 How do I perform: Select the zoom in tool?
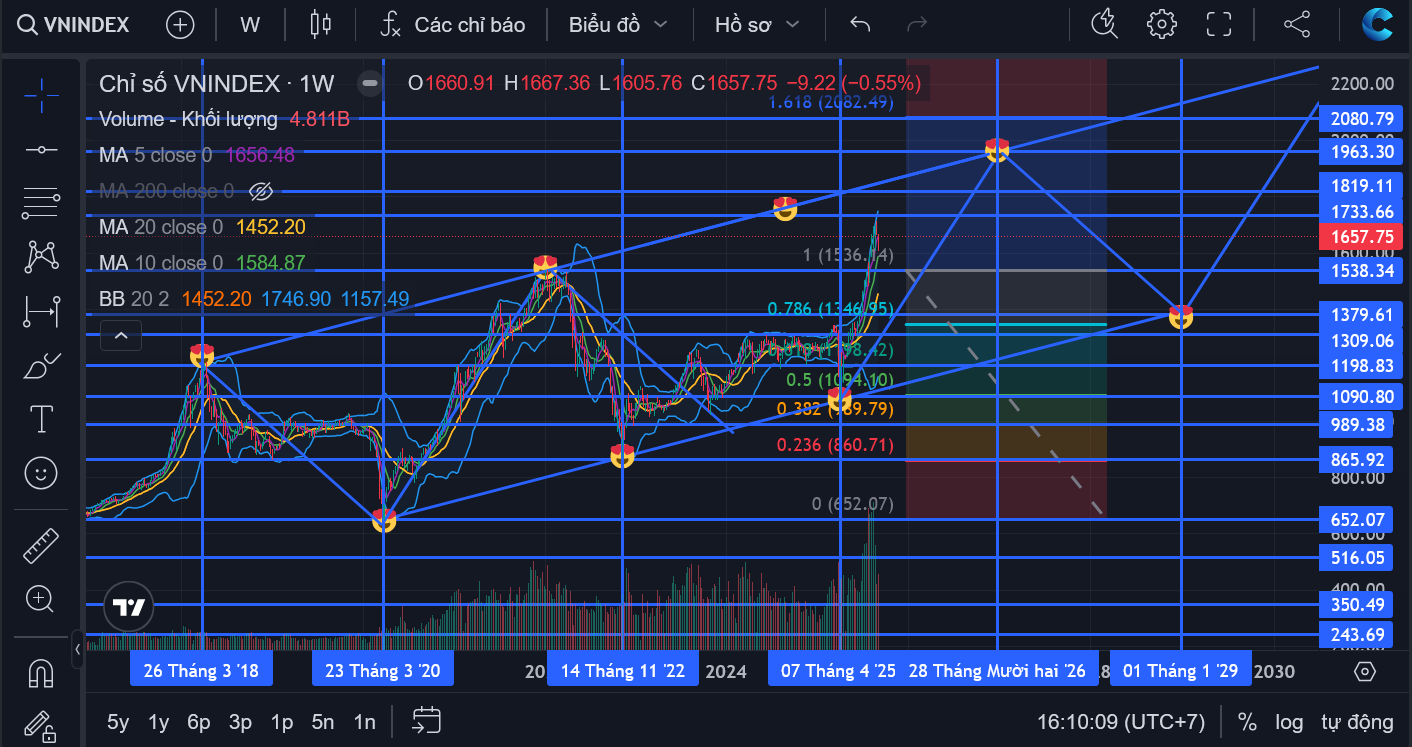(41, 600)
